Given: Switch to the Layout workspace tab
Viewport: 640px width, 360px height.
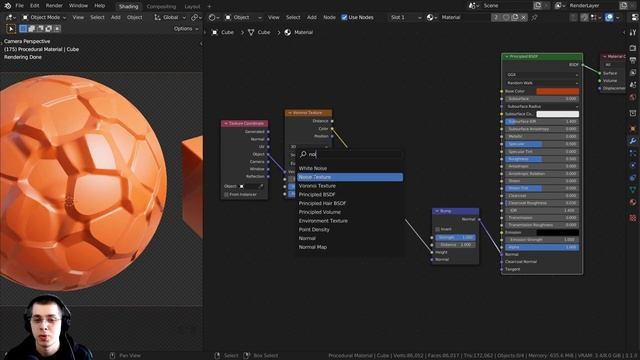Looking at the screenshot, I should coord(192,7).
